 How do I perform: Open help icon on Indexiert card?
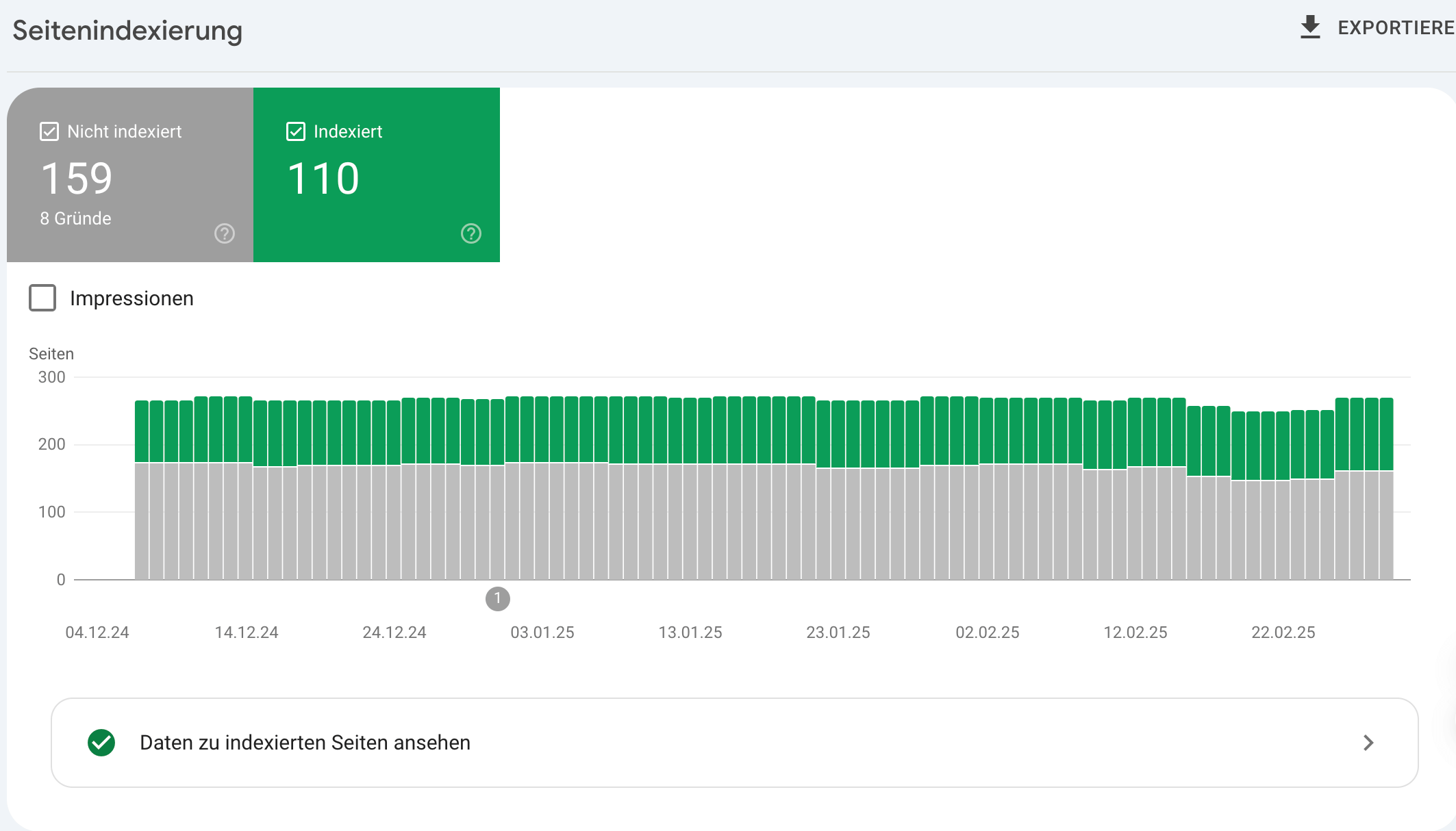[471, 233]
